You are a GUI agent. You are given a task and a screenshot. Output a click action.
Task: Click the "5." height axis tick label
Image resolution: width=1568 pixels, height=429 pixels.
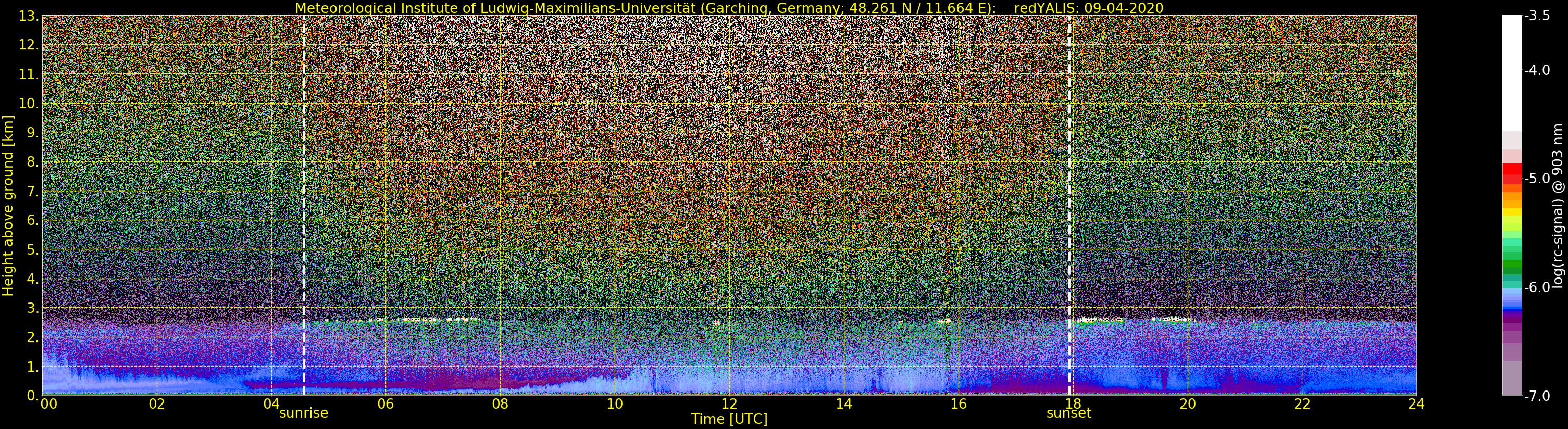(x=33, y=249)
